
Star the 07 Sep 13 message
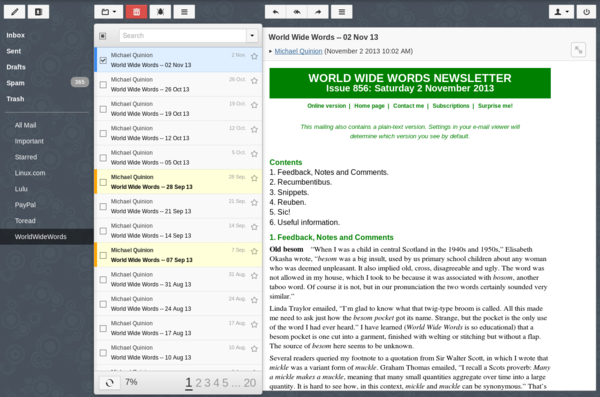coord(254,251)
